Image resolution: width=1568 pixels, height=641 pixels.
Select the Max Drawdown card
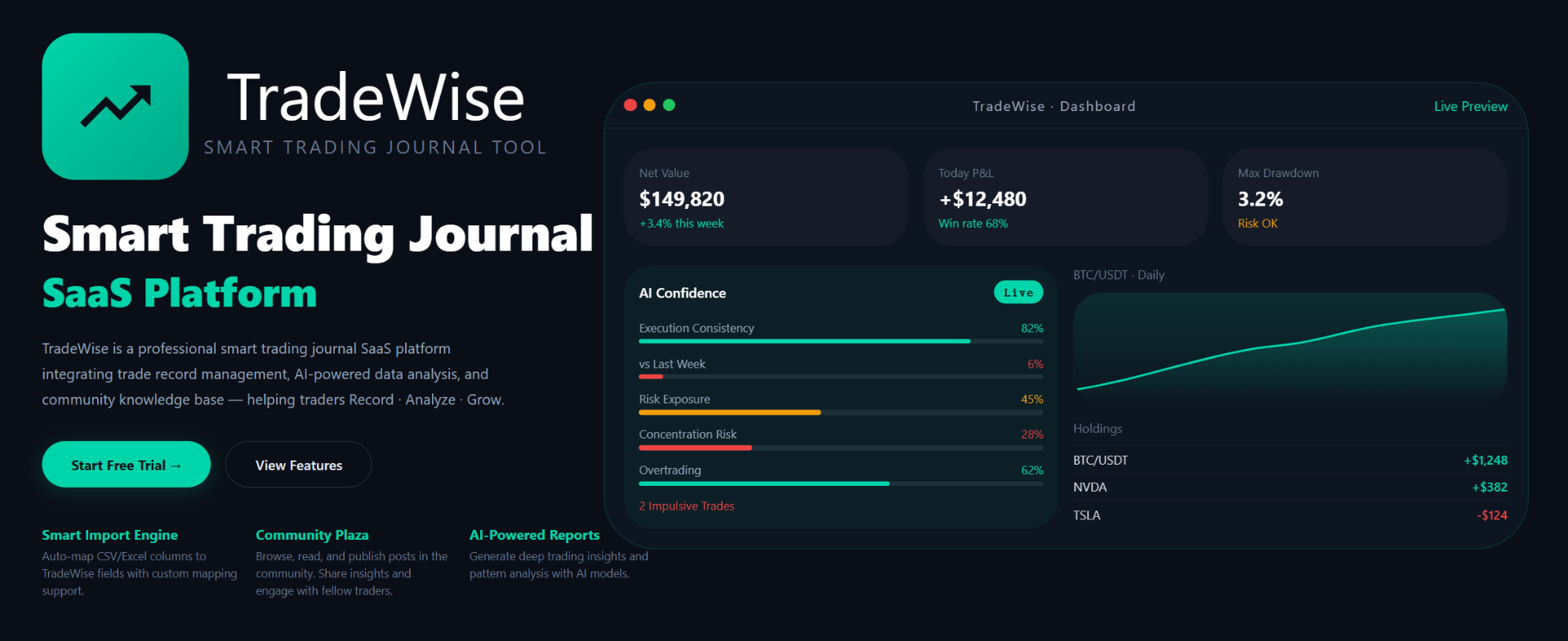coord(1365,197)
